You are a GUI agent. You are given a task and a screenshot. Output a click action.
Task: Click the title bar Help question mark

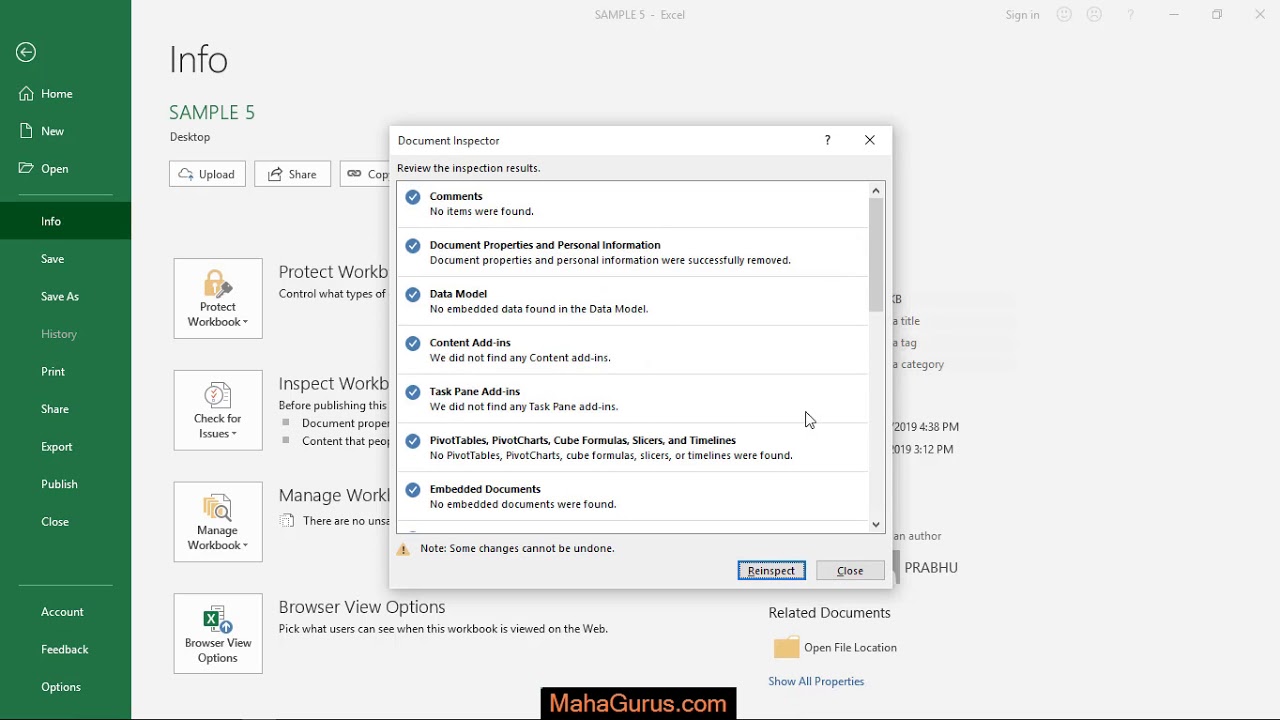coord(1131,15)
